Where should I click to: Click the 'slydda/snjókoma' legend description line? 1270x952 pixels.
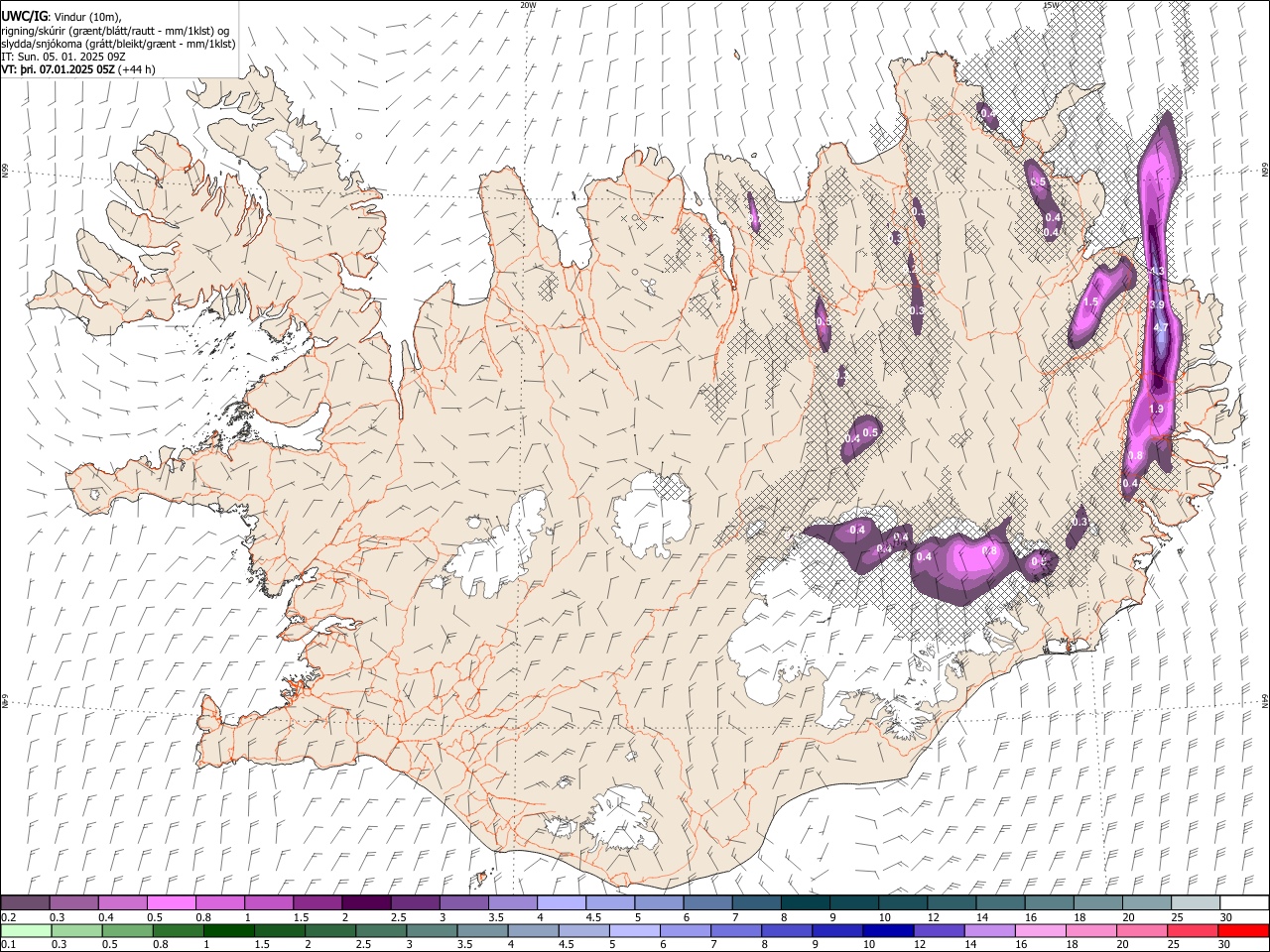118,44
